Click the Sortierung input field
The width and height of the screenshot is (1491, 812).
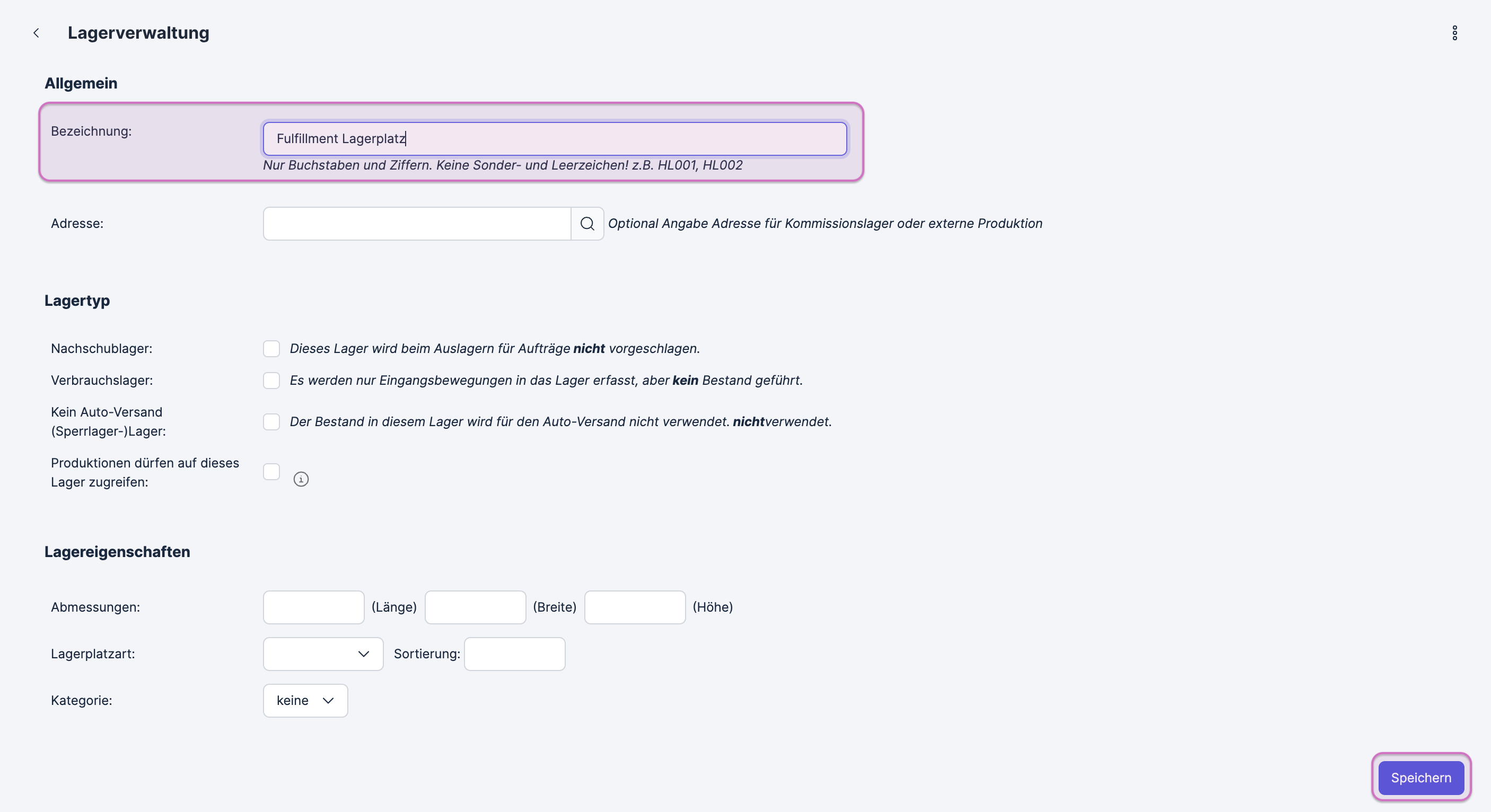(x=514, y=654)
